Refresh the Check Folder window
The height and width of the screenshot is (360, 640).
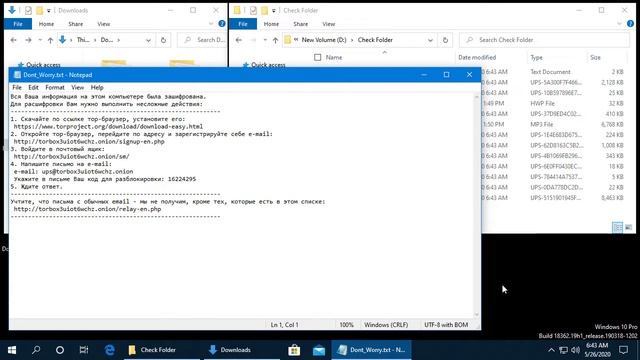tap(445, 40)
